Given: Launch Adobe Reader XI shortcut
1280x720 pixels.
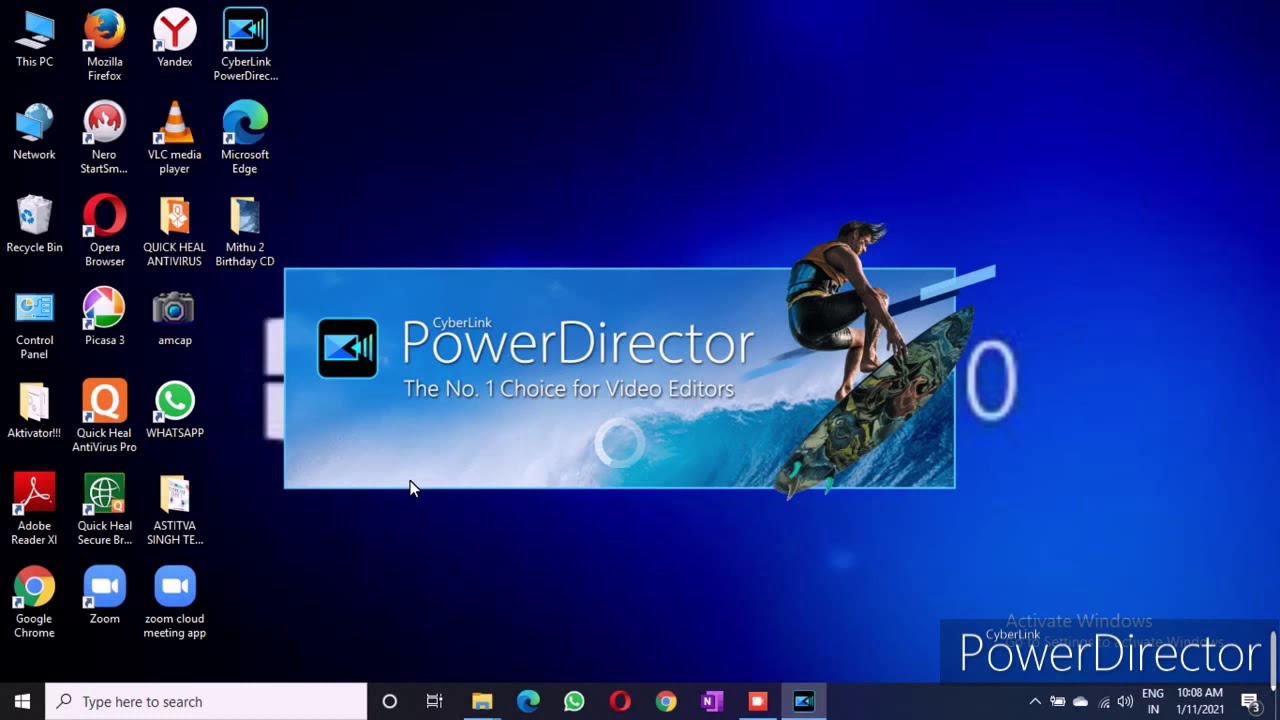Looking at the screenshot, I should [34, 511].
